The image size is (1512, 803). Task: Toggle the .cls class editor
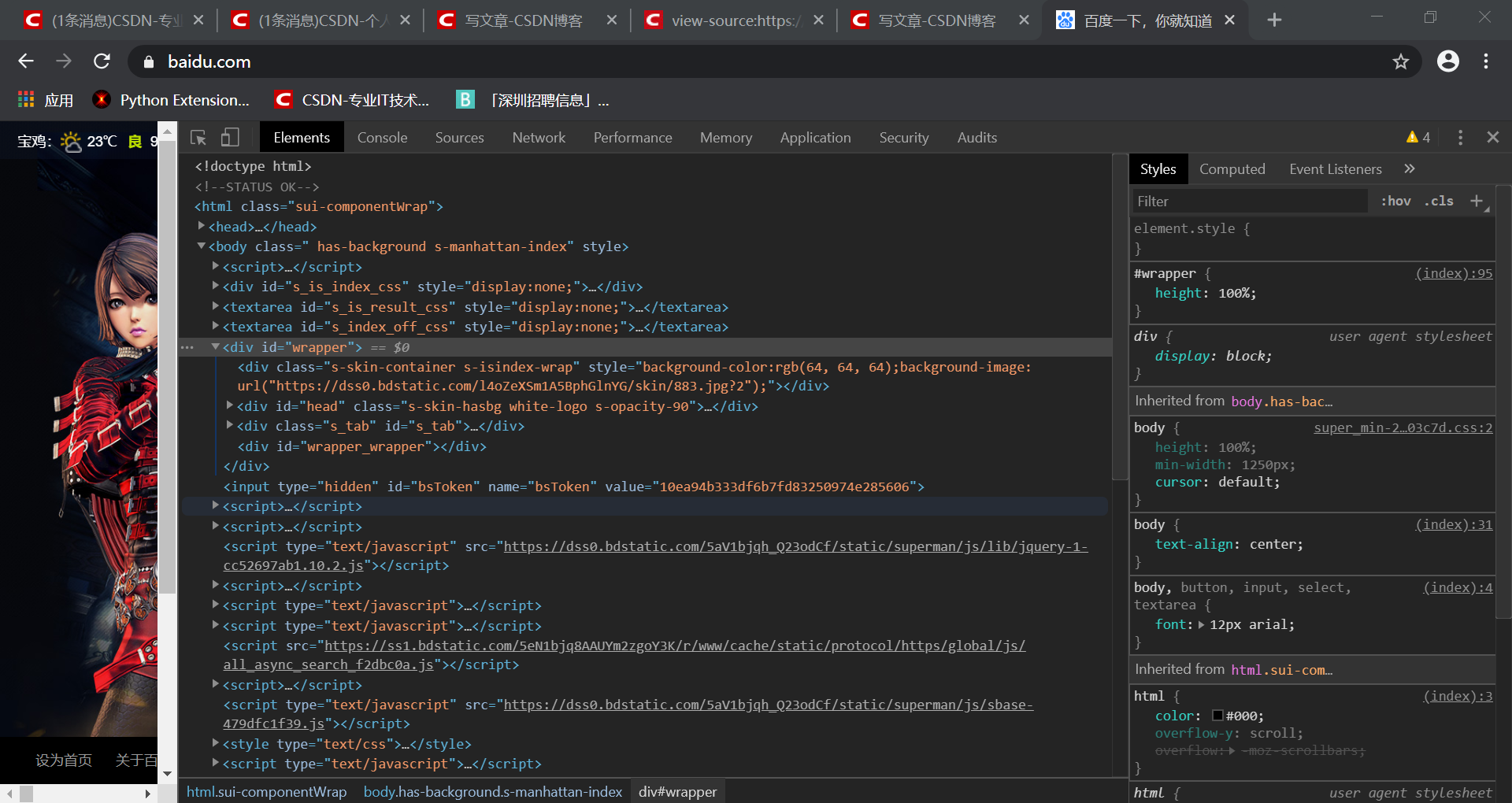pos(1439,201)
